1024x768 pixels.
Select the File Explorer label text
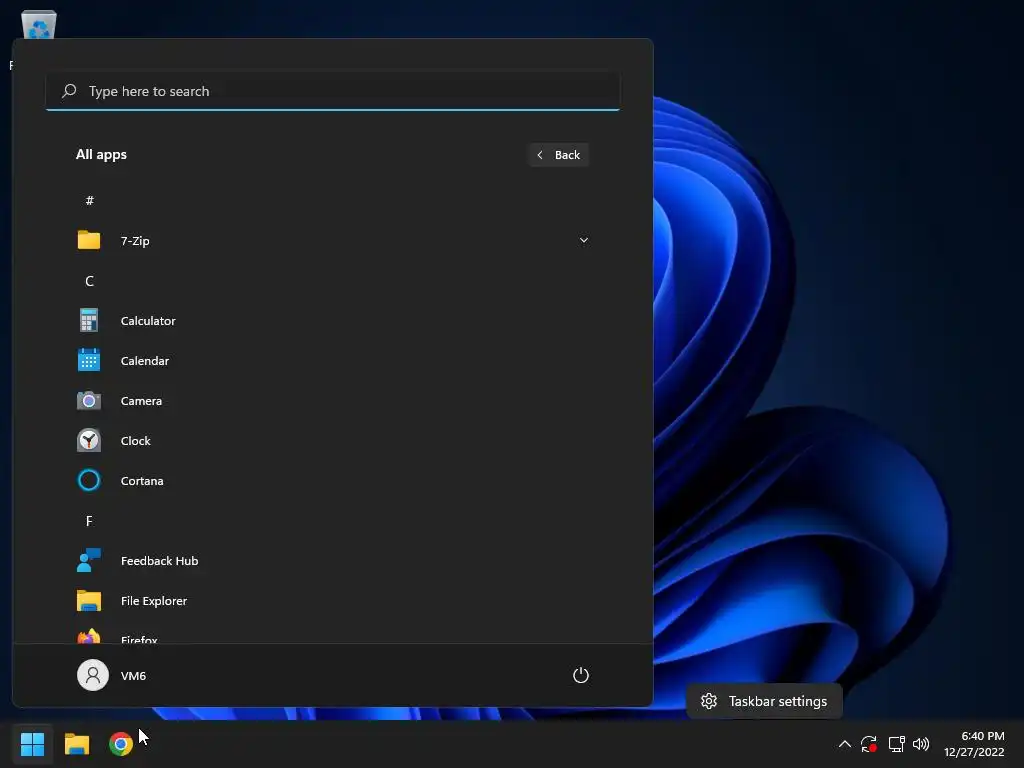(x=153, y=600)
